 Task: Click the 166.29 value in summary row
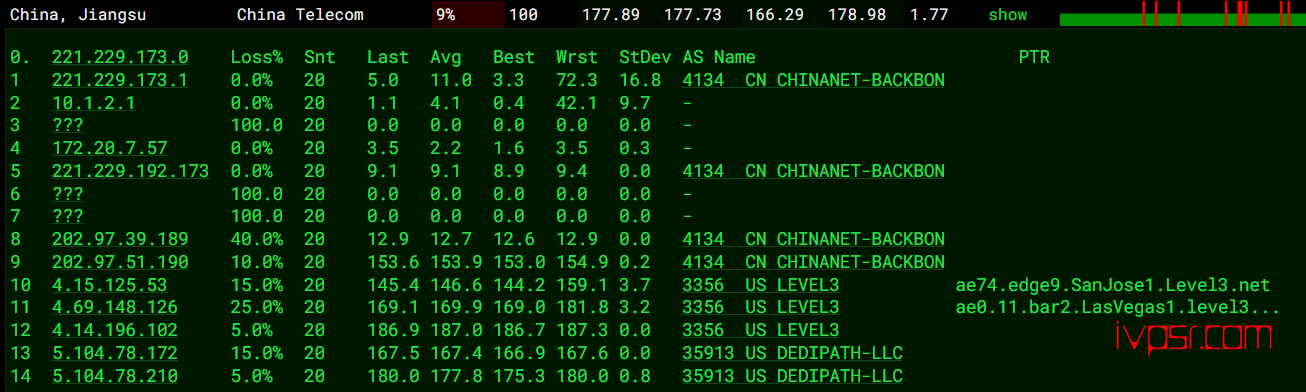tap(776, 15)
